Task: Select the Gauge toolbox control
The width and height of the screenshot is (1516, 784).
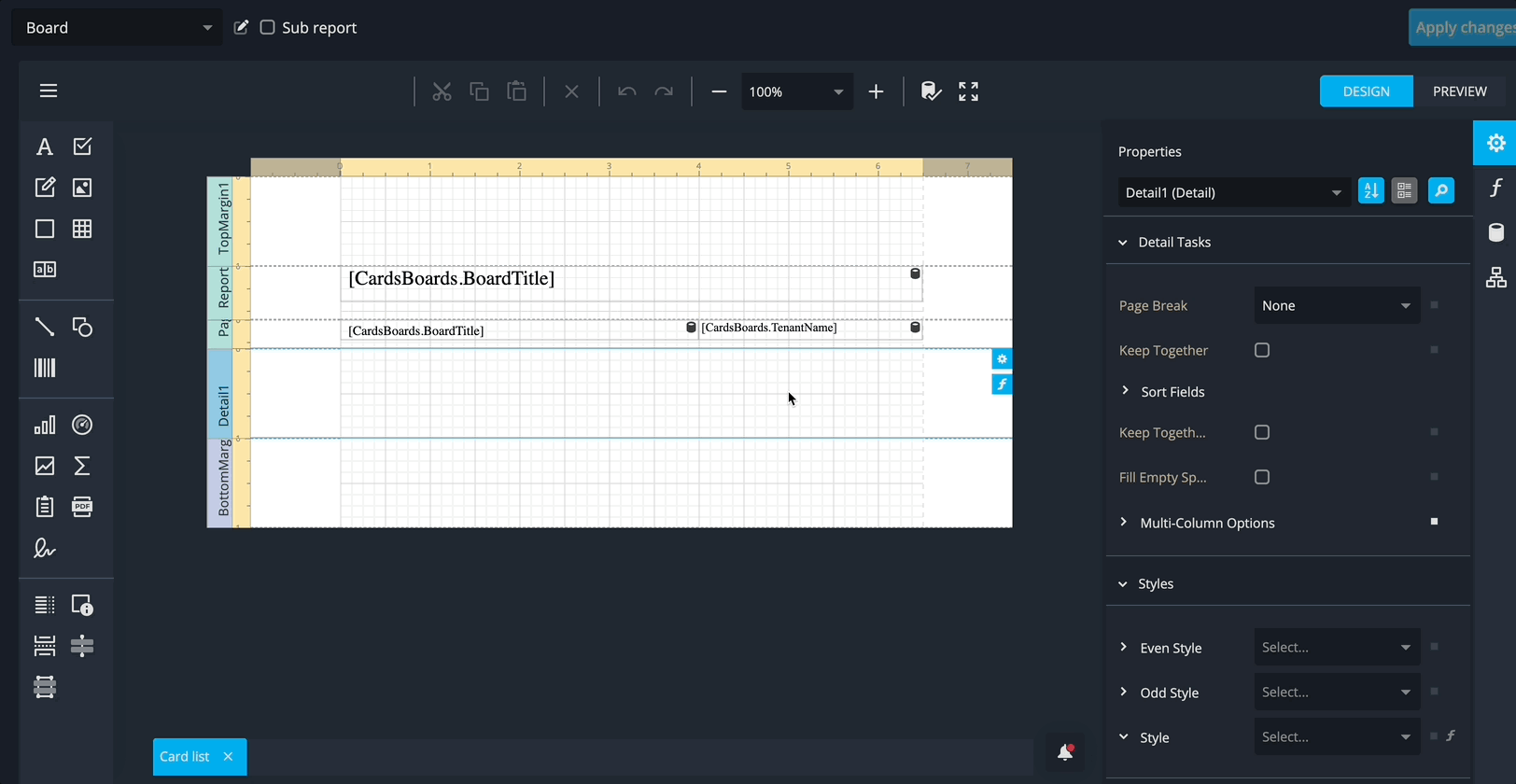Action: 82,425
